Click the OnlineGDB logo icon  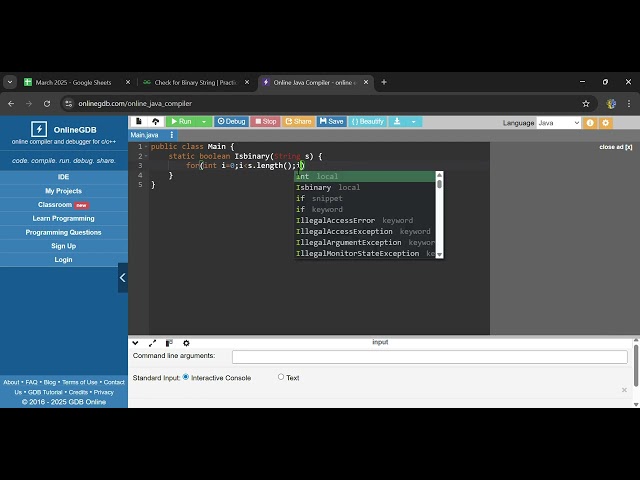[39, 129]
